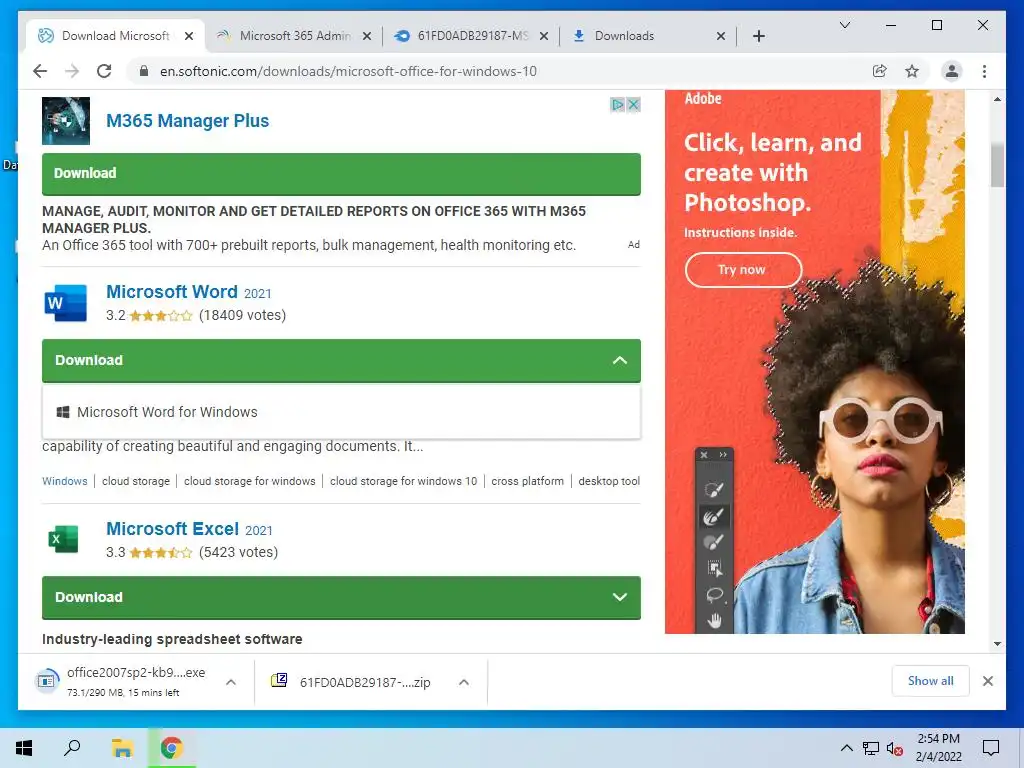
Task: Close the ad with X icon
Action: [x=633, y=104]
